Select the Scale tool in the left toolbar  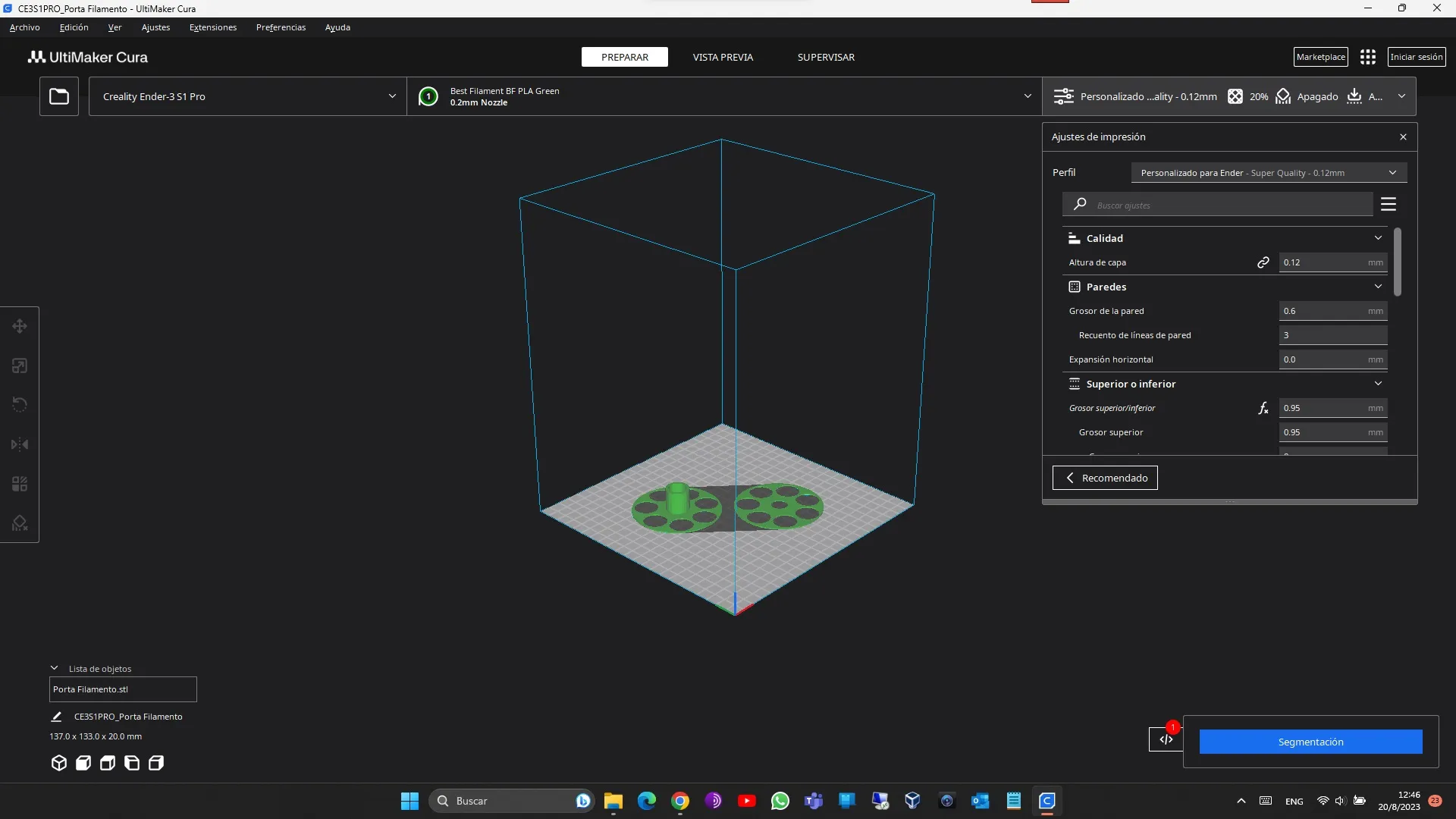point(19,366)
